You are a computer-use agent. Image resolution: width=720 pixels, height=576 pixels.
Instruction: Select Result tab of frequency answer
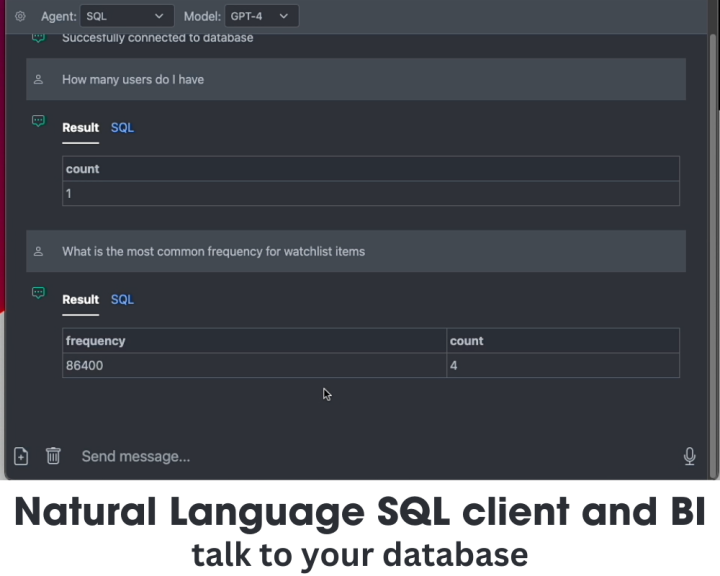point(80,299)
